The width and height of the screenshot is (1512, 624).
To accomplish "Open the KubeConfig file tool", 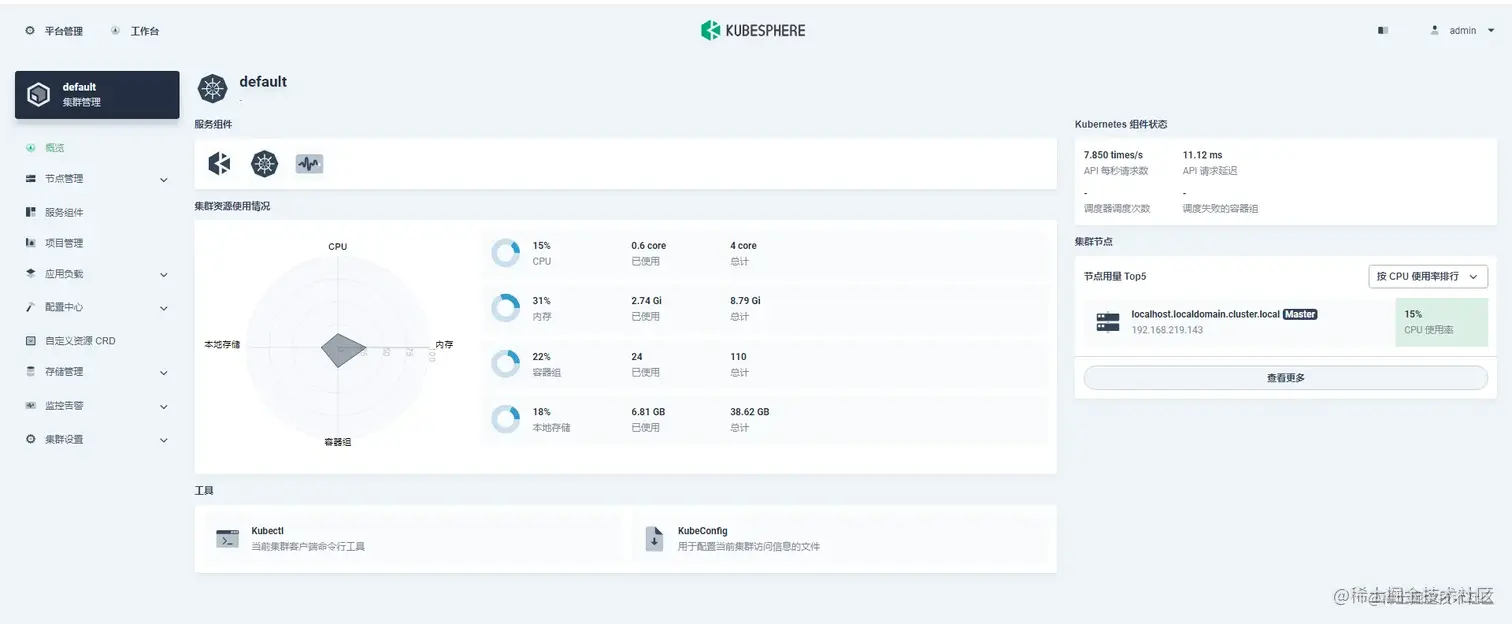I will 840,538.
